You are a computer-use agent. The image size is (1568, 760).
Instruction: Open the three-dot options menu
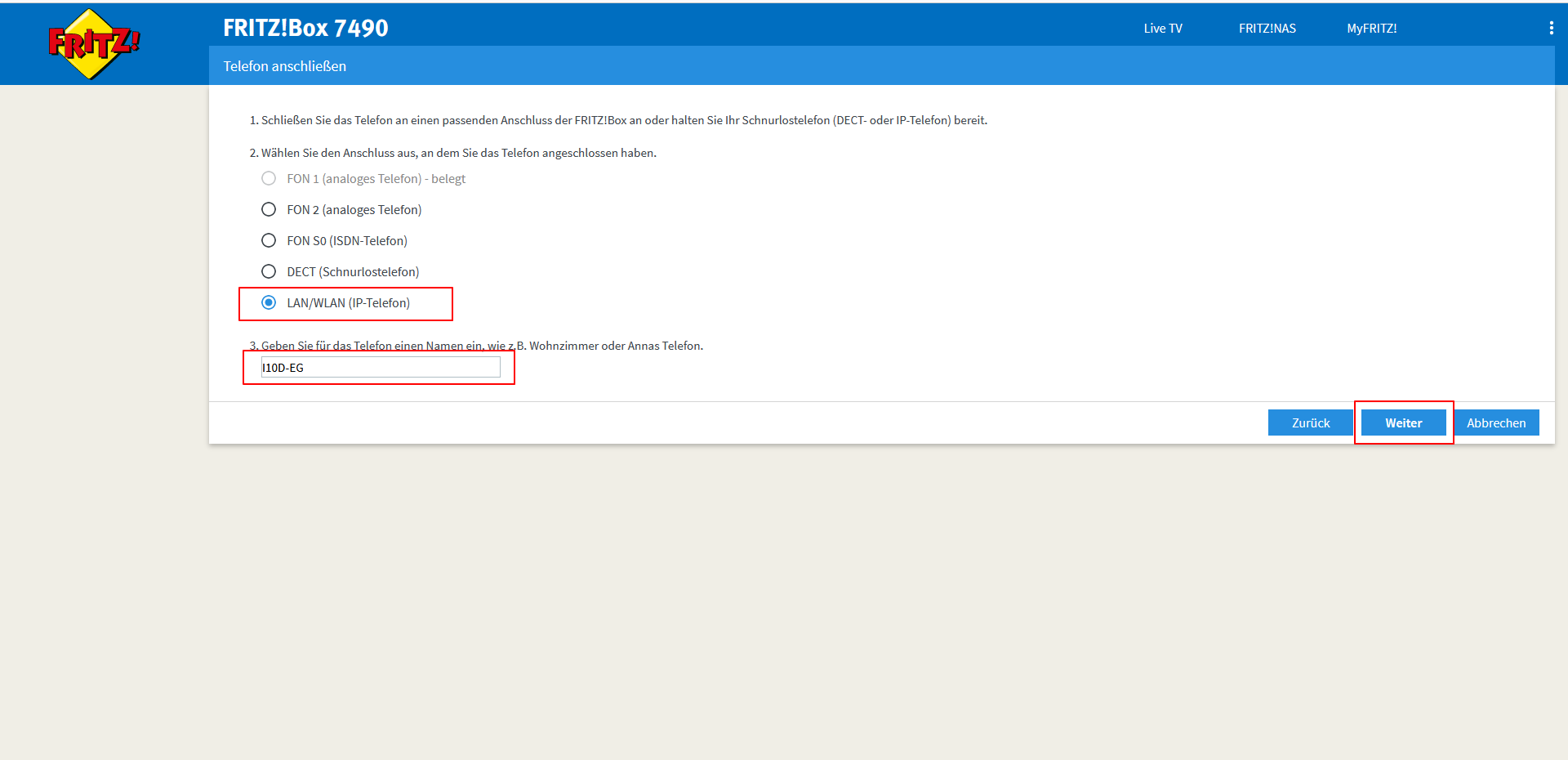pos(1551,28)
